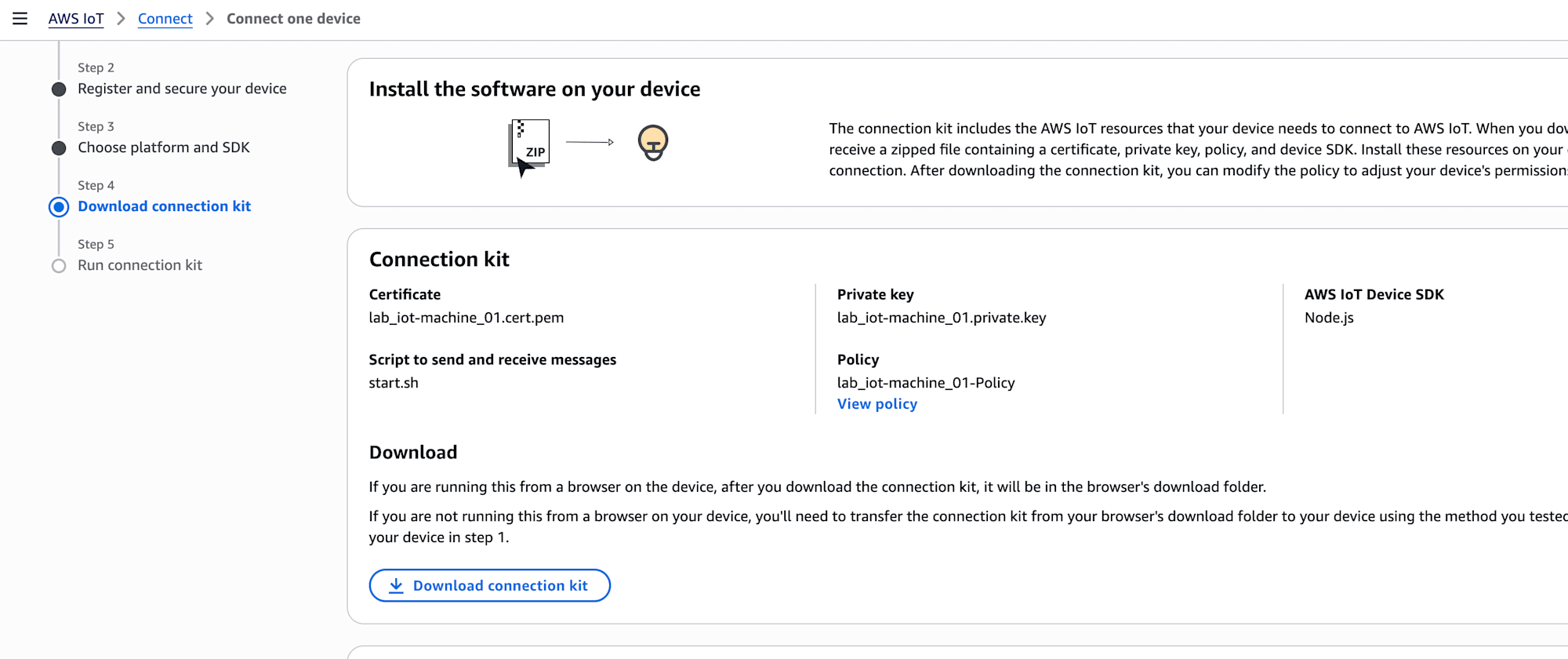Select Connect one device breadcrumb text
The width and height of the screenshot is (1568, 659).
tap(293, 19)
